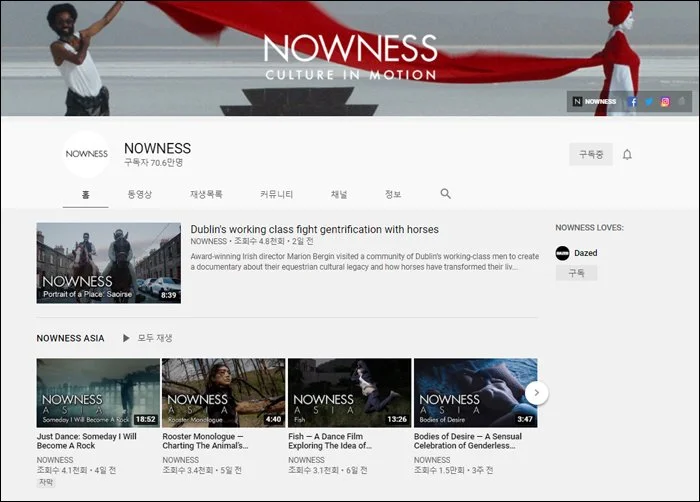The width and height of the screenshot is (700, 502).
Task: Click NOWNESS uploader name under Rooster Monologue
Action: point(180,460)
